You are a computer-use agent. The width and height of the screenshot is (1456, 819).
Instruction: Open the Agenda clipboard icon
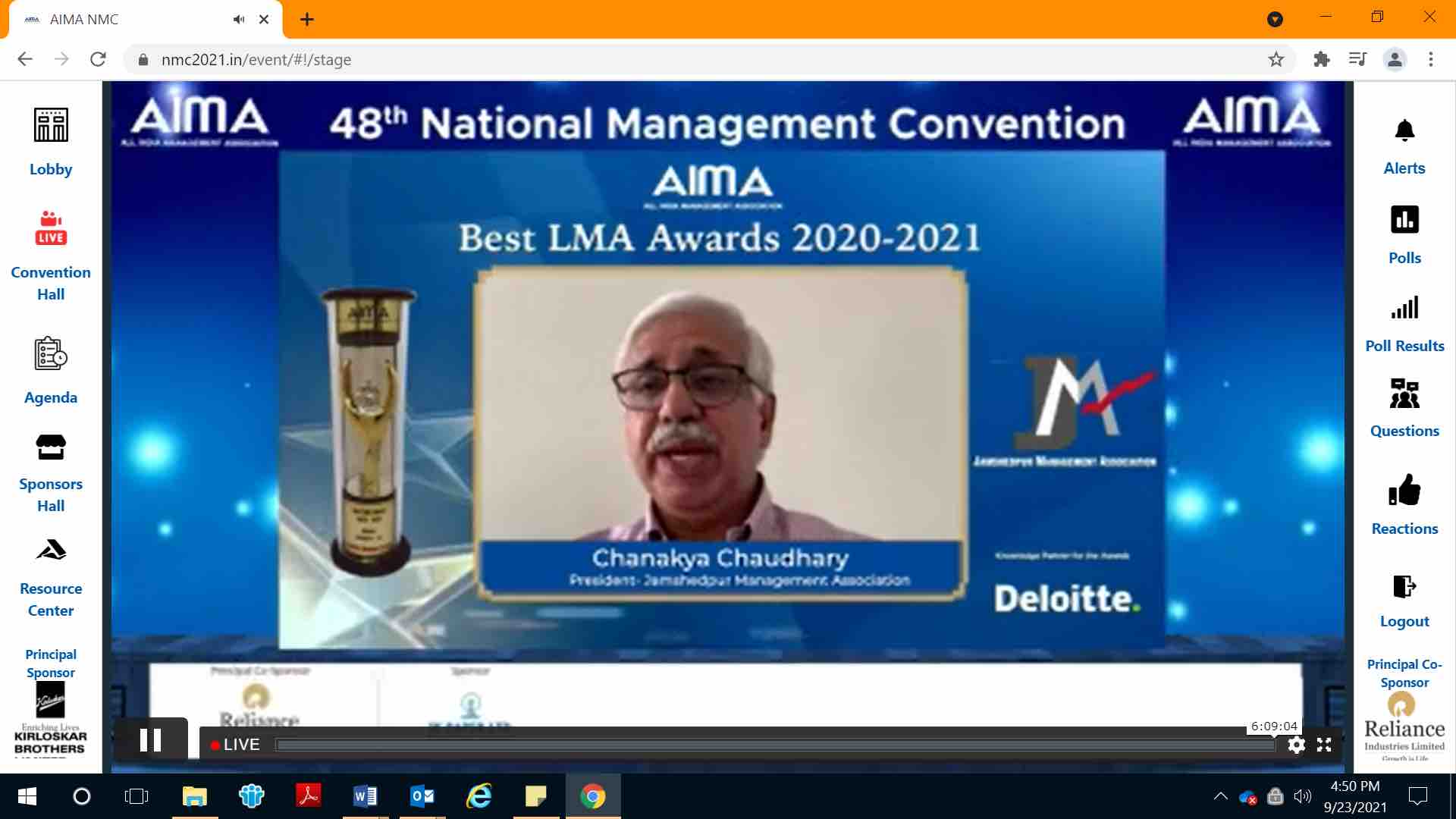(x=51, y=353)
